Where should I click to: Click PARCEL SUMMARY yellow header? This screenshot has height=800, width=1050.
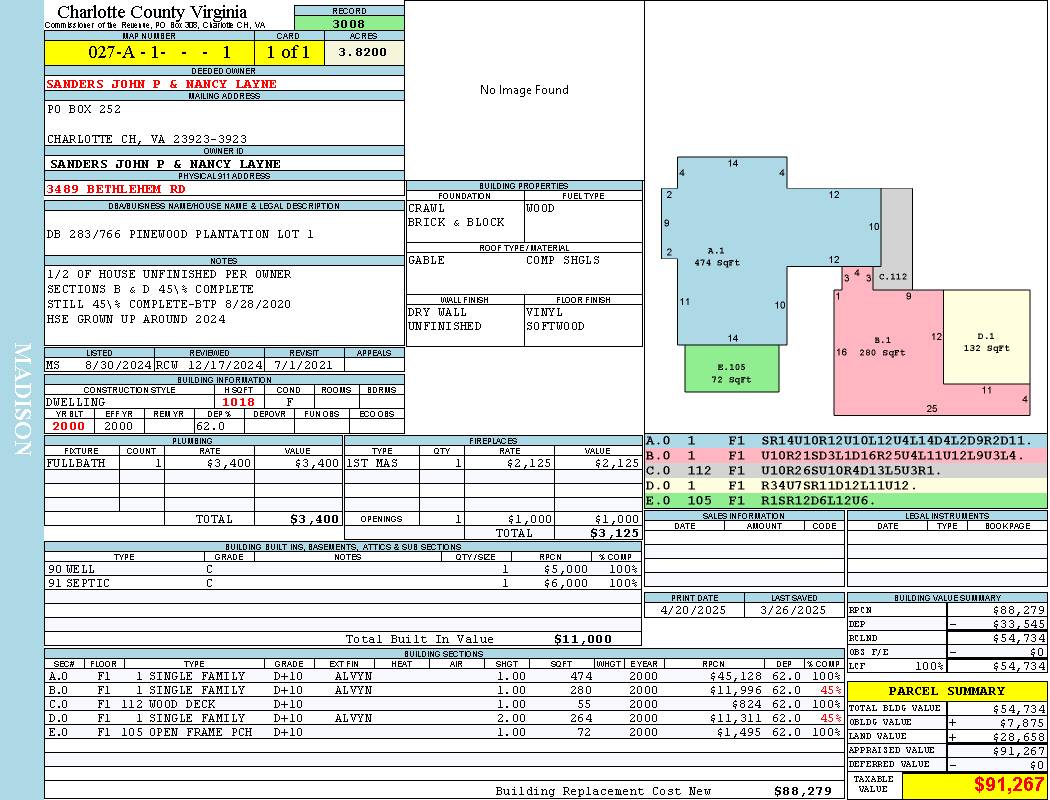(x=948, y=692)
